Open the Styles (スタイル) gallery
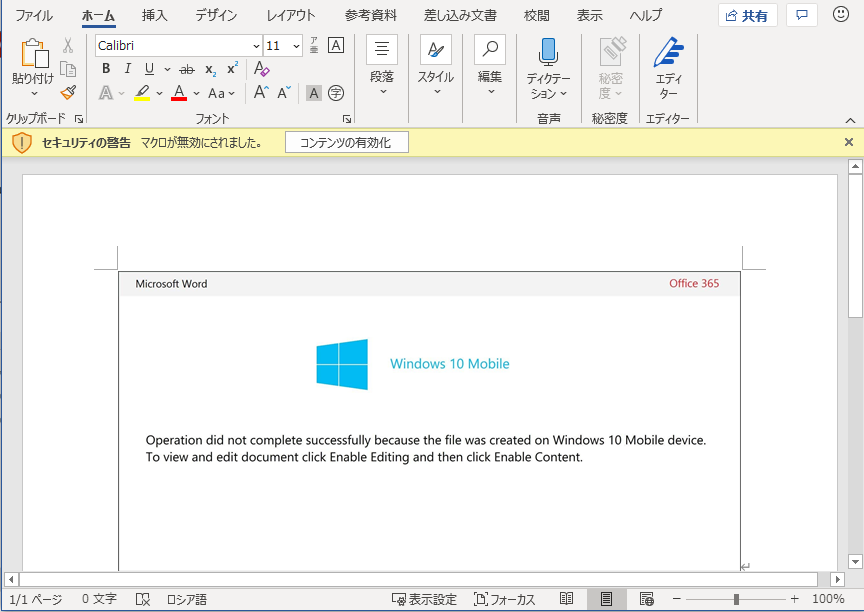 pyautogui.click(x=435, y=66)
